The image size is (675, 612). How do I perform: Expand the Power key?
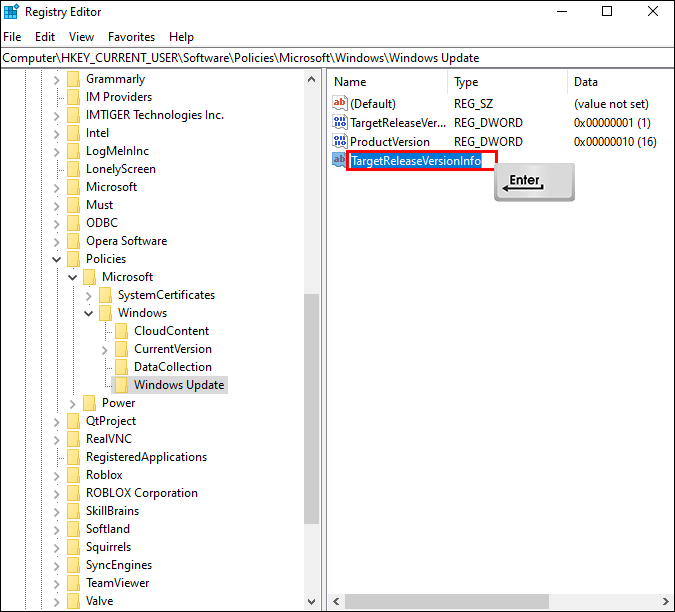pyautogui.click(x=72, y=404)
